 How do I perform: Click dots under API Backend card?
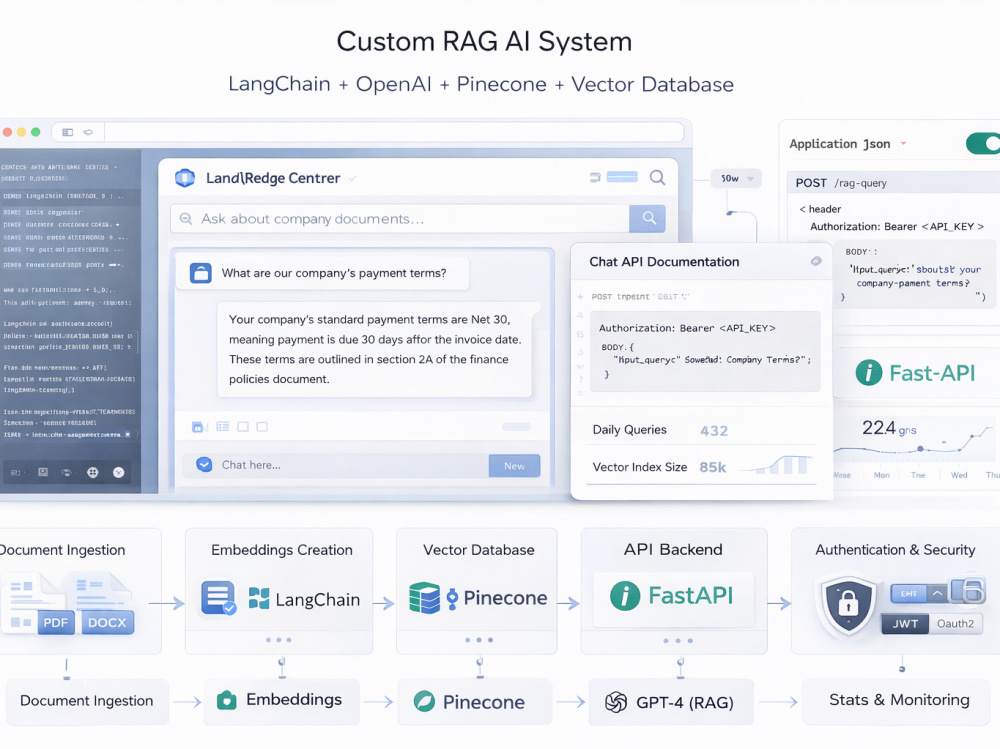678,640
